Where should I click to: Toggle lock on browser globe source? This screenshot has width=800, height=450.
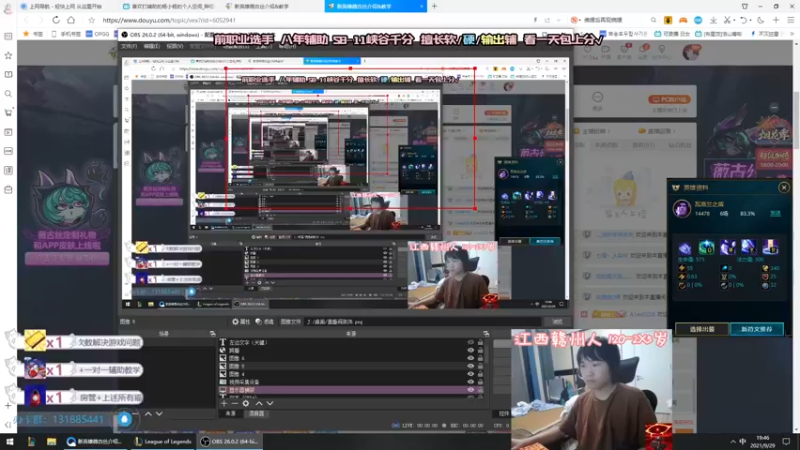[x=480, y=351]
